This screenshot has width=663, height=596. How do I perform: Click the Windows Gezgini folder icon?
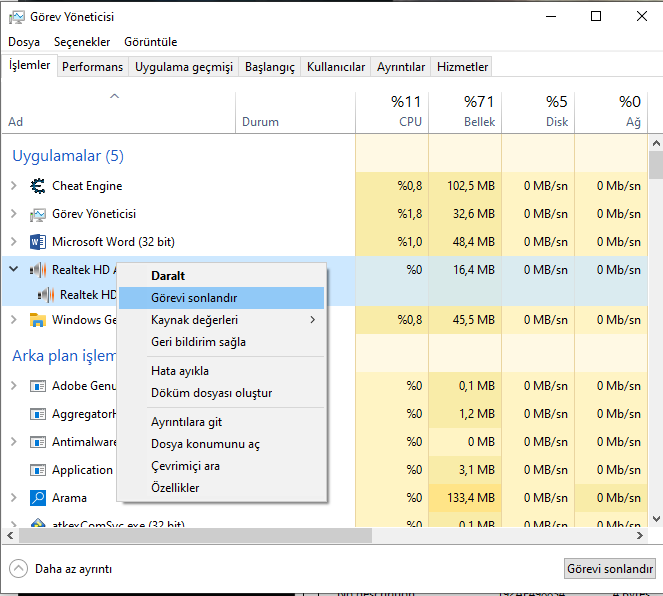tap(38, 320)
